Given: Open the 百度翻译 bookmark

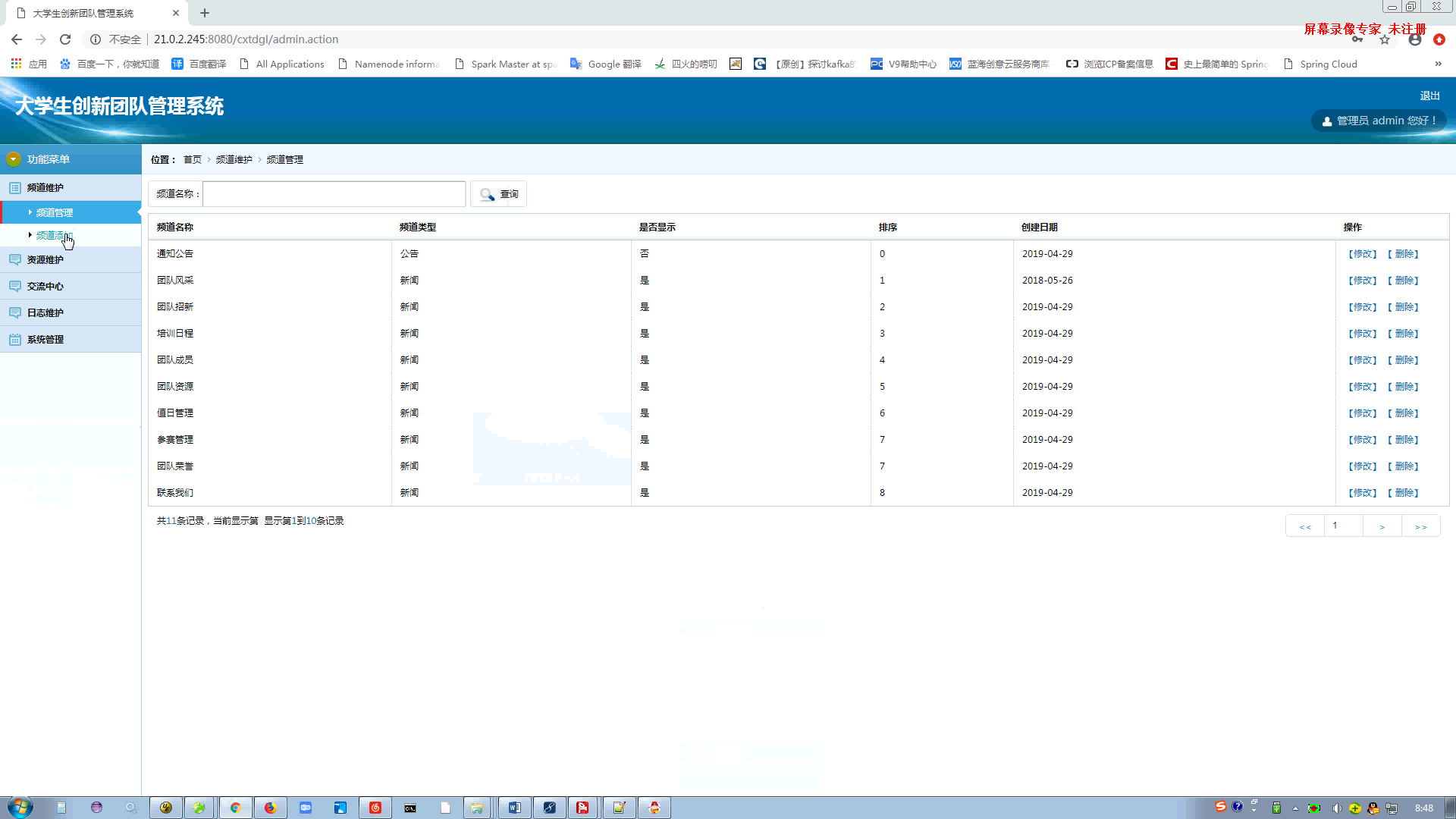Looking at the screenshot, I should point(199,64).
